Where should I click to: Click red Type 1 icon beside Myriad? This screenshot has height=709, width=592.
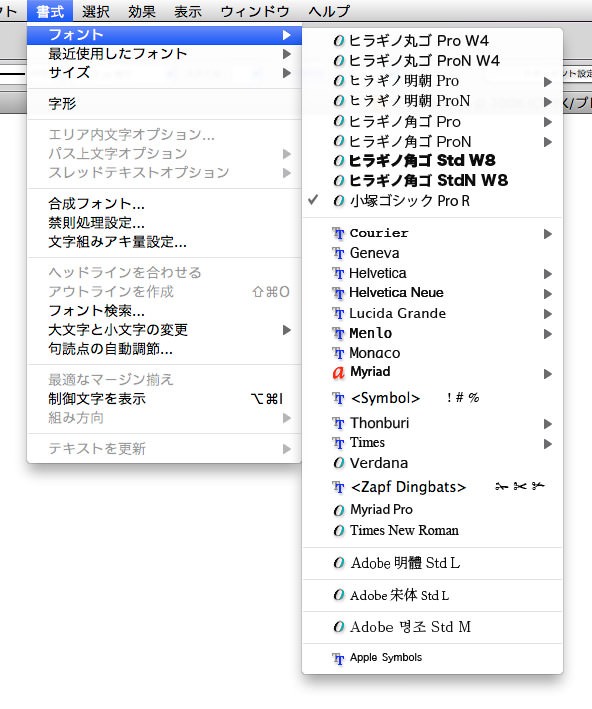point(338,373)
